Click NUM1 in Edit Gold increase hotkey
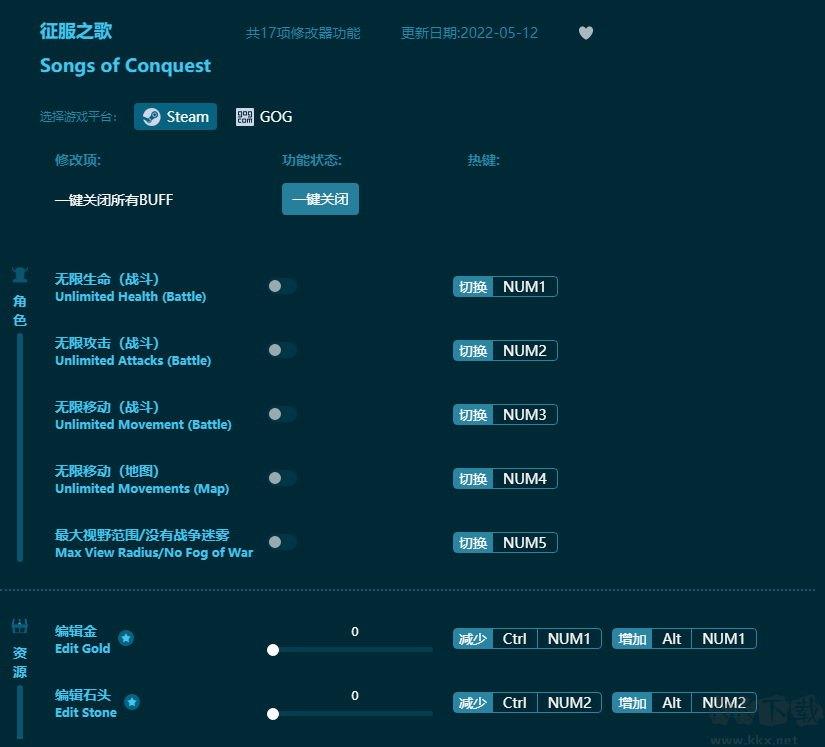 pyautogui.click(x=723, y=639)
